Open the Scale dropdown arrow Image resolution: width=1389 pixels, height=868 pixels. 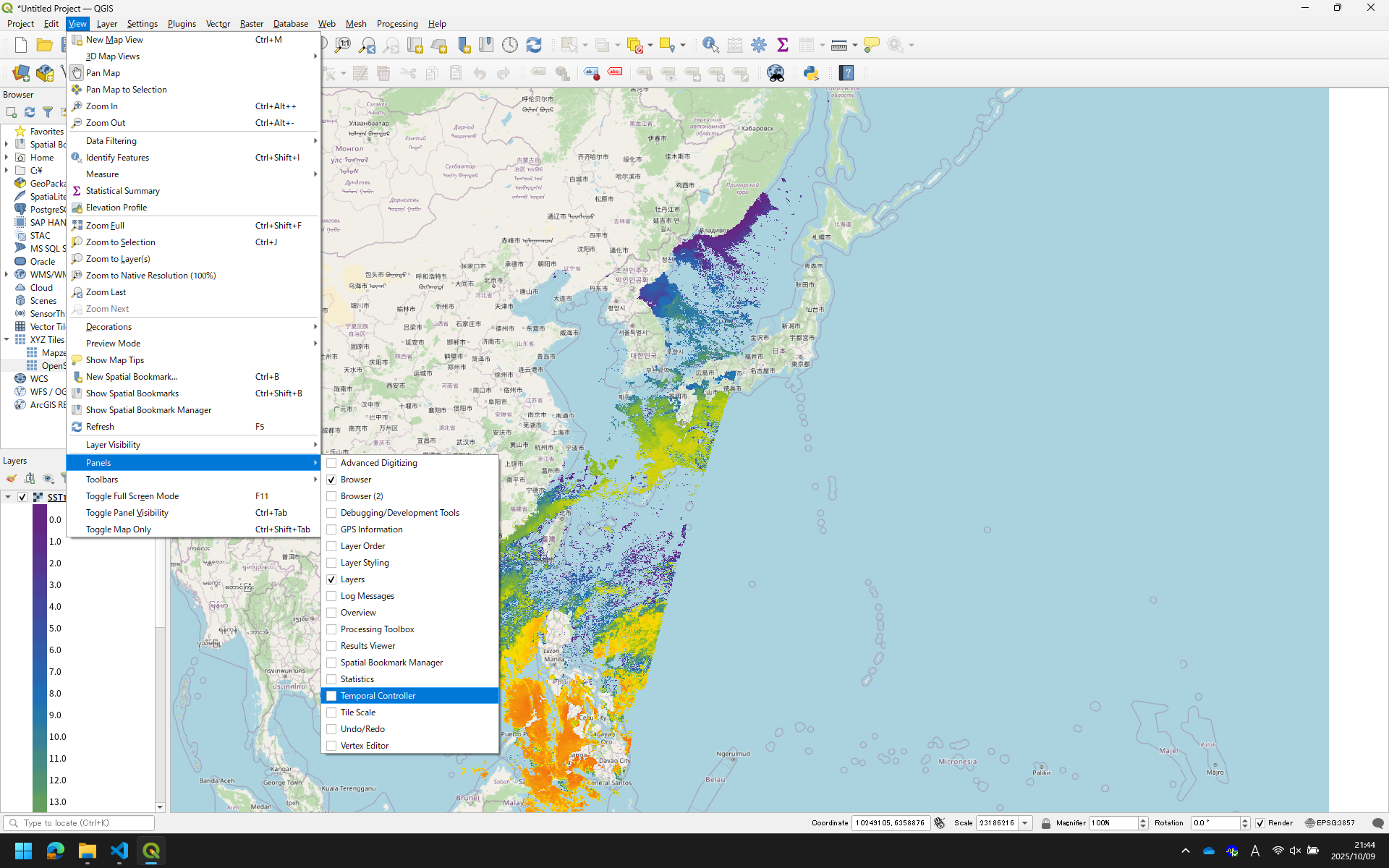coord(1025,823)
